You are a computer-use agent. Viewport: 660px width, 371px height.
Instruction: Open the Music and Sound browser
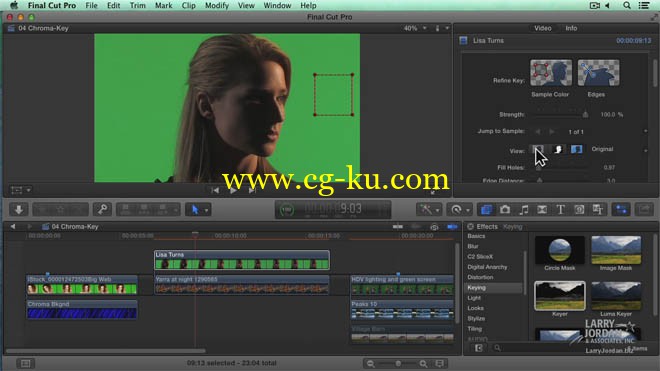coord(523,209)
